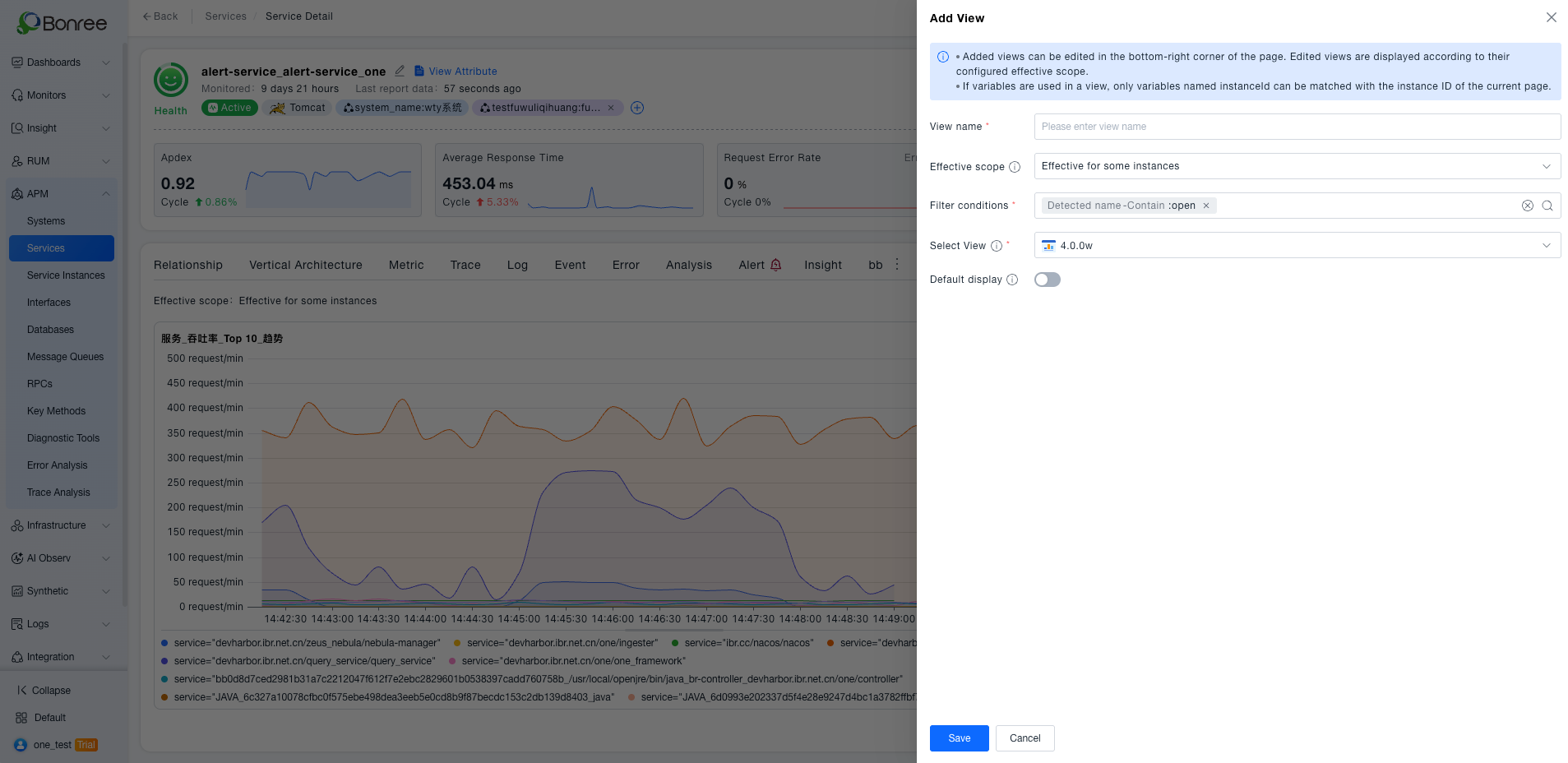Toggle the ibr.cc/nacos/nacos legend series

pyautogui.click(x=742, y=643)
